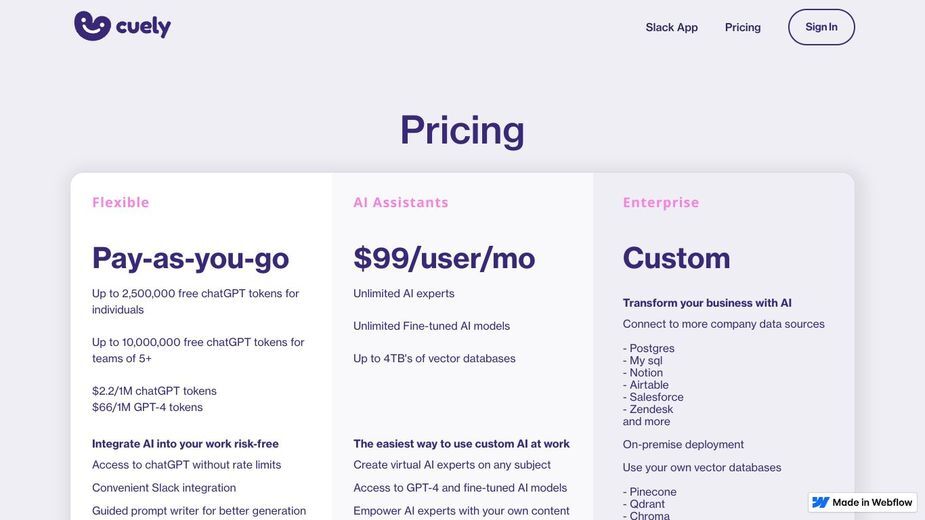
Task: Click the $99/user/mo price heading
Action: click(444, 259)
